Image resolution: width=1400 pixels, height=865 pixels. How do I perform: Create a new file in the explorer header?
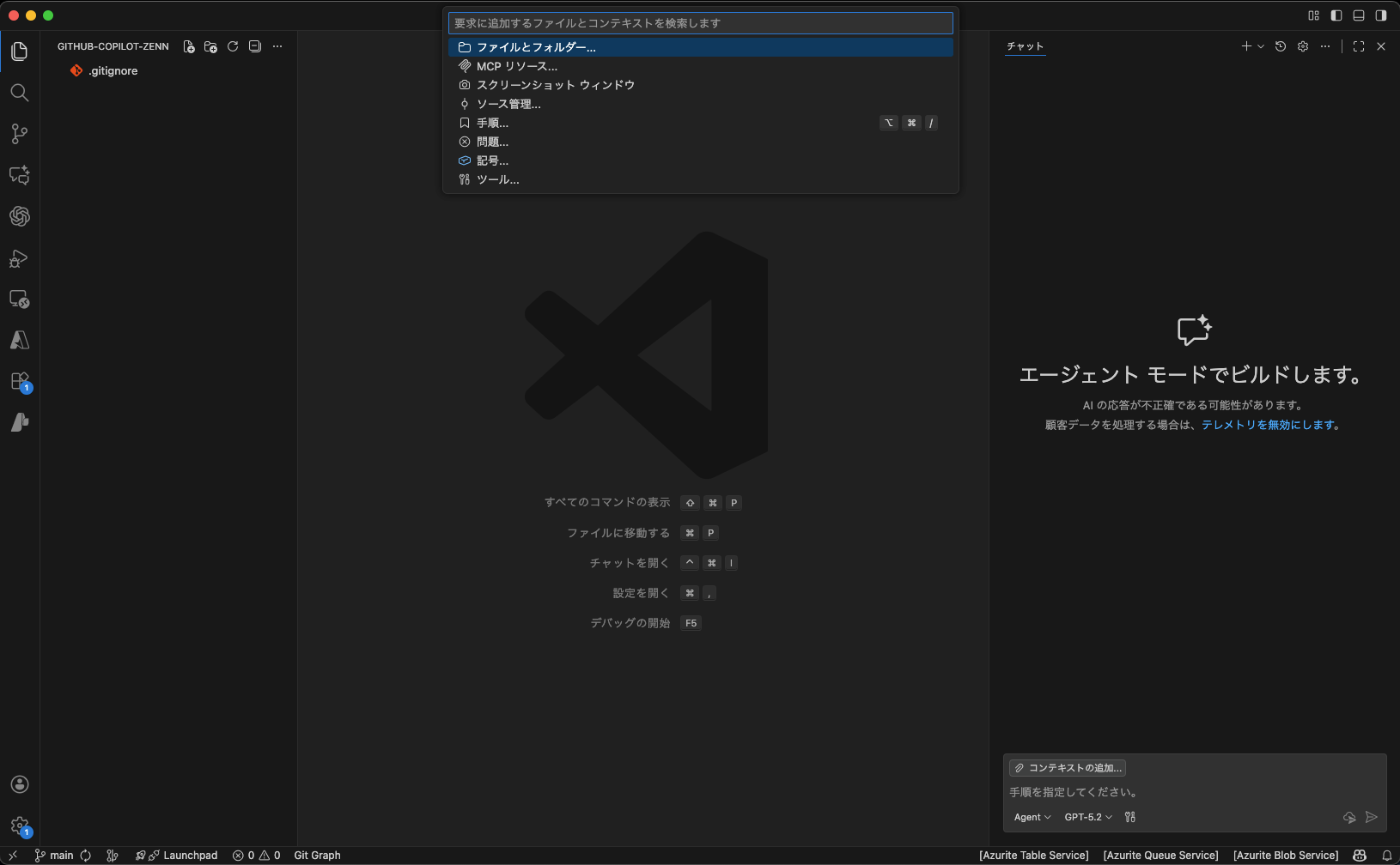[189, 46]
